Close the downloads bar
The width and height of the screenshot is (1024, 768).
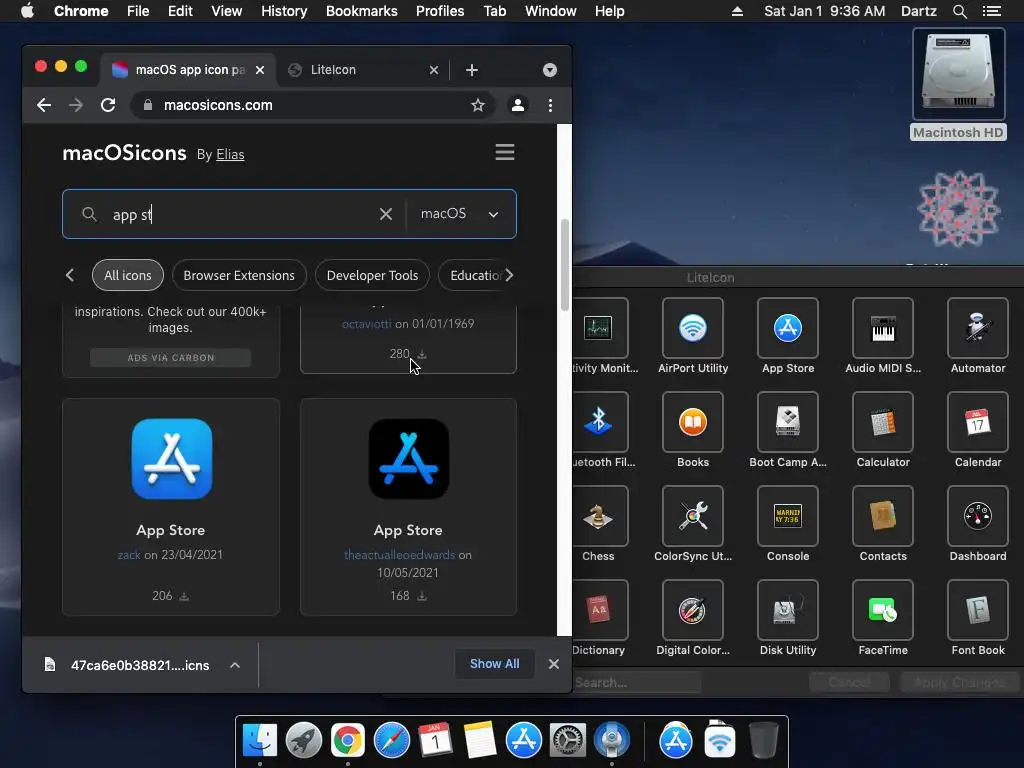click(x=554, y=664)
